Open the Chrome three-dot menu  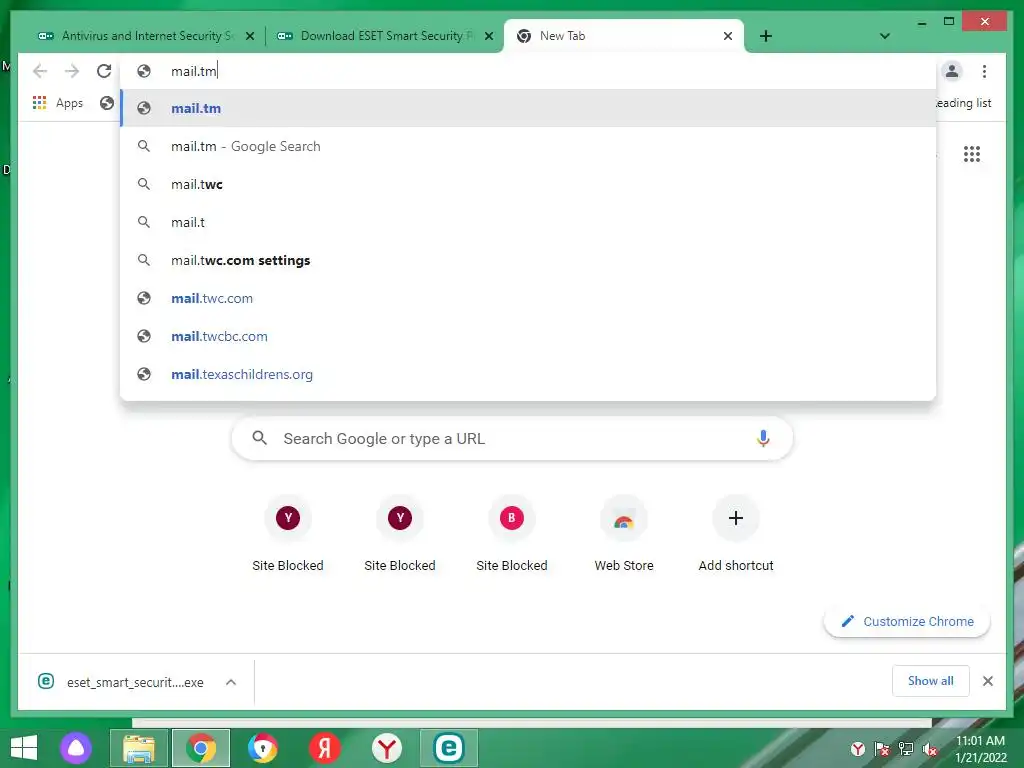click(984, 71)
